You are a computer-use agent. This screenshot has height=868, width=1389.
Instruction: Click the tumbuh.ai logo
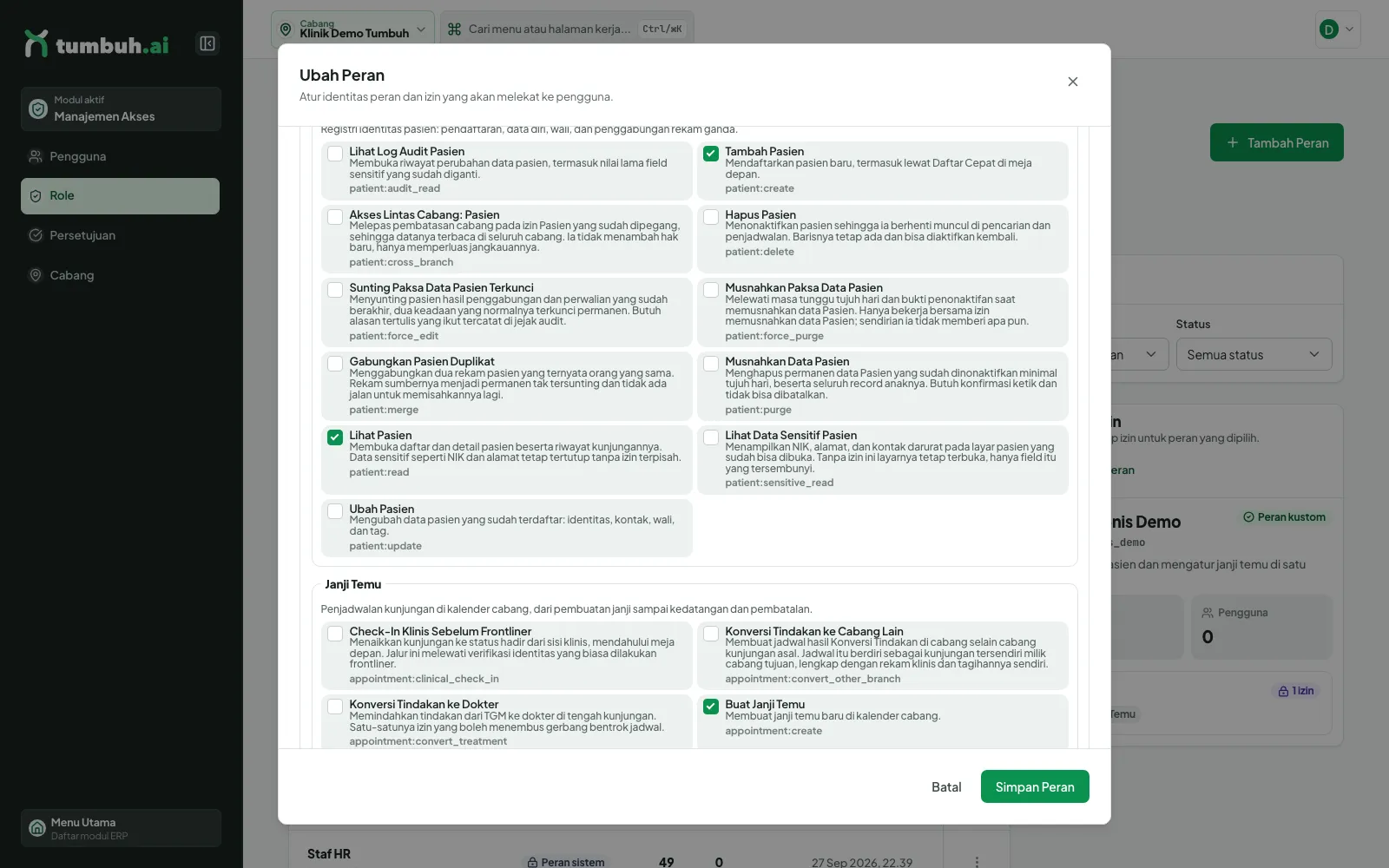click(96, 44)
